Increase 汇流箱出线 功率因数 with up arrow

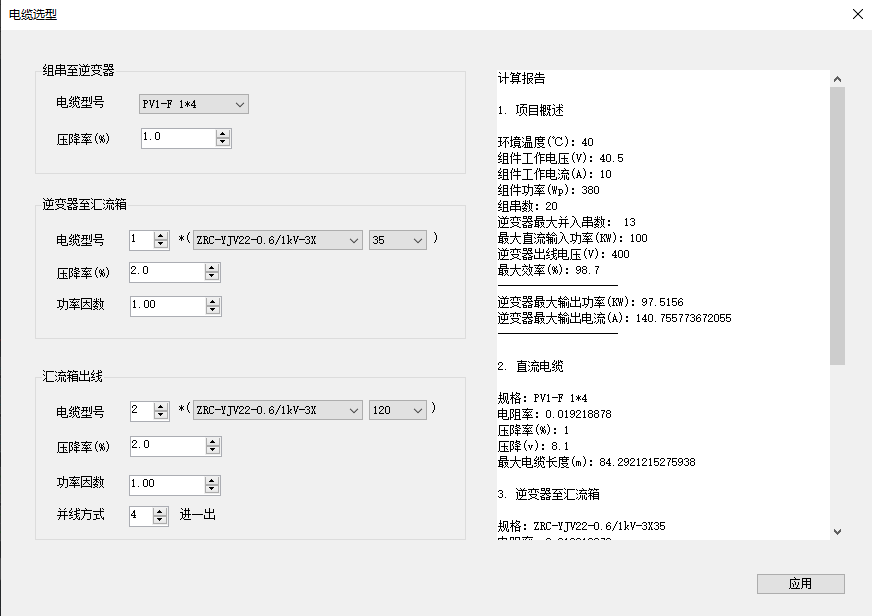212,479
